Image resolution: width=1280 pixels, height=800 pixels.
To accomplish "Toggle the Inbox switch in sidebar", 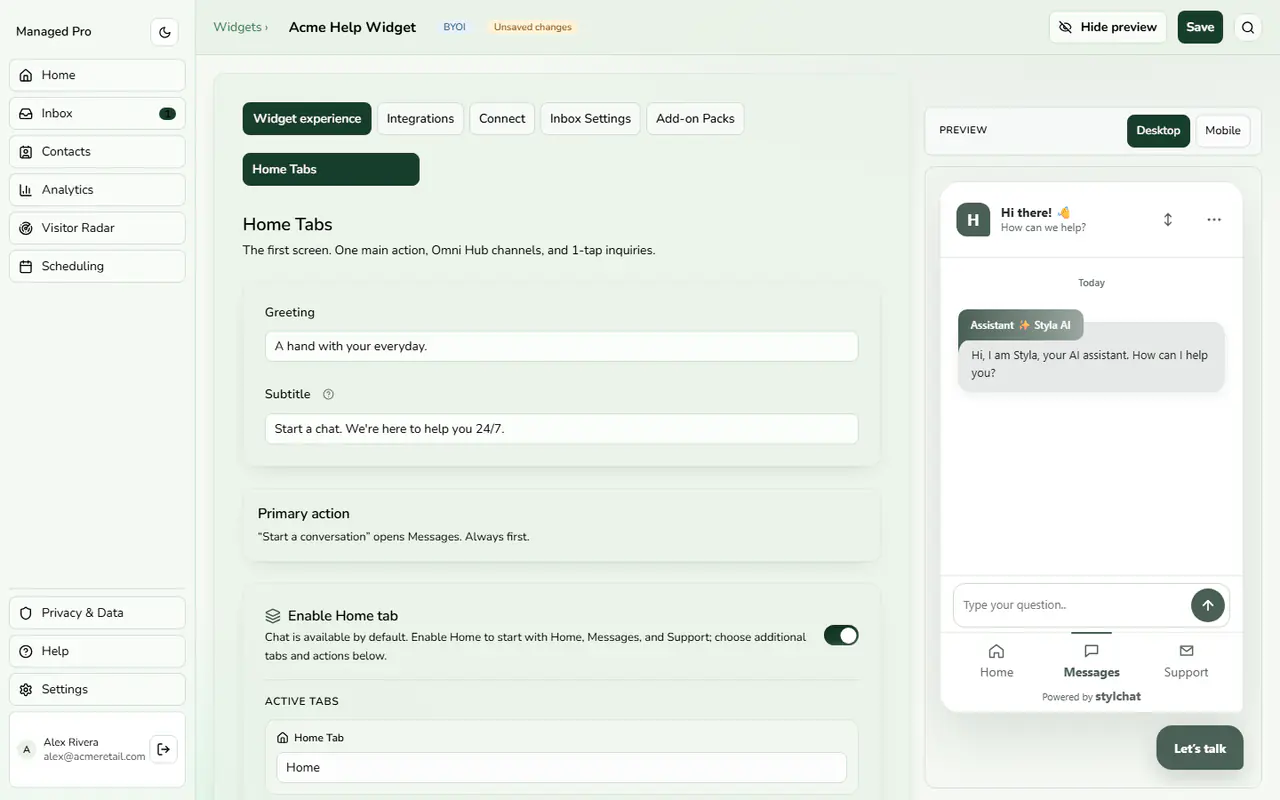I will pos(167,113).
